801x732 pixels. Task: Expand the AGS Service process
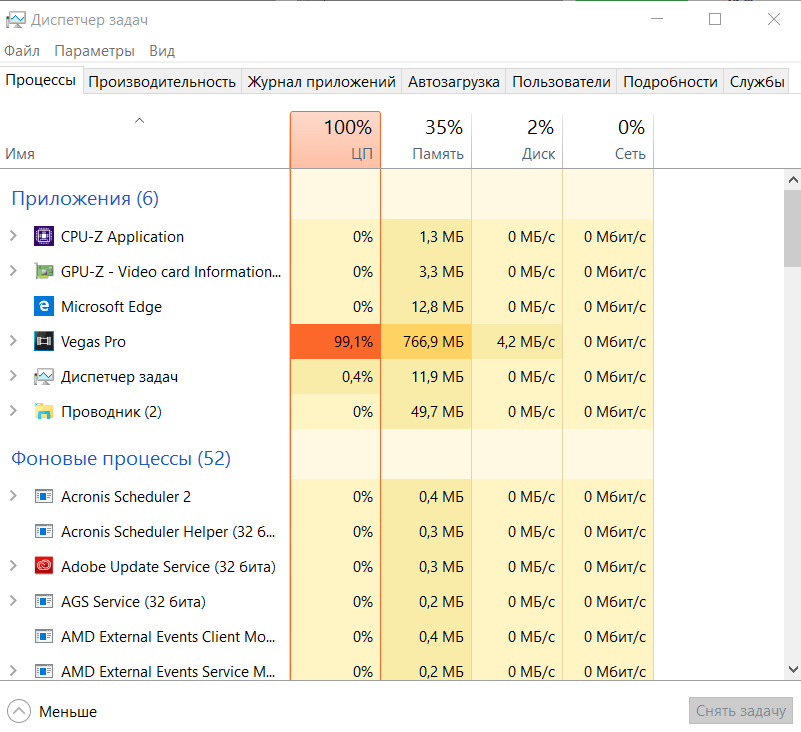13,601
